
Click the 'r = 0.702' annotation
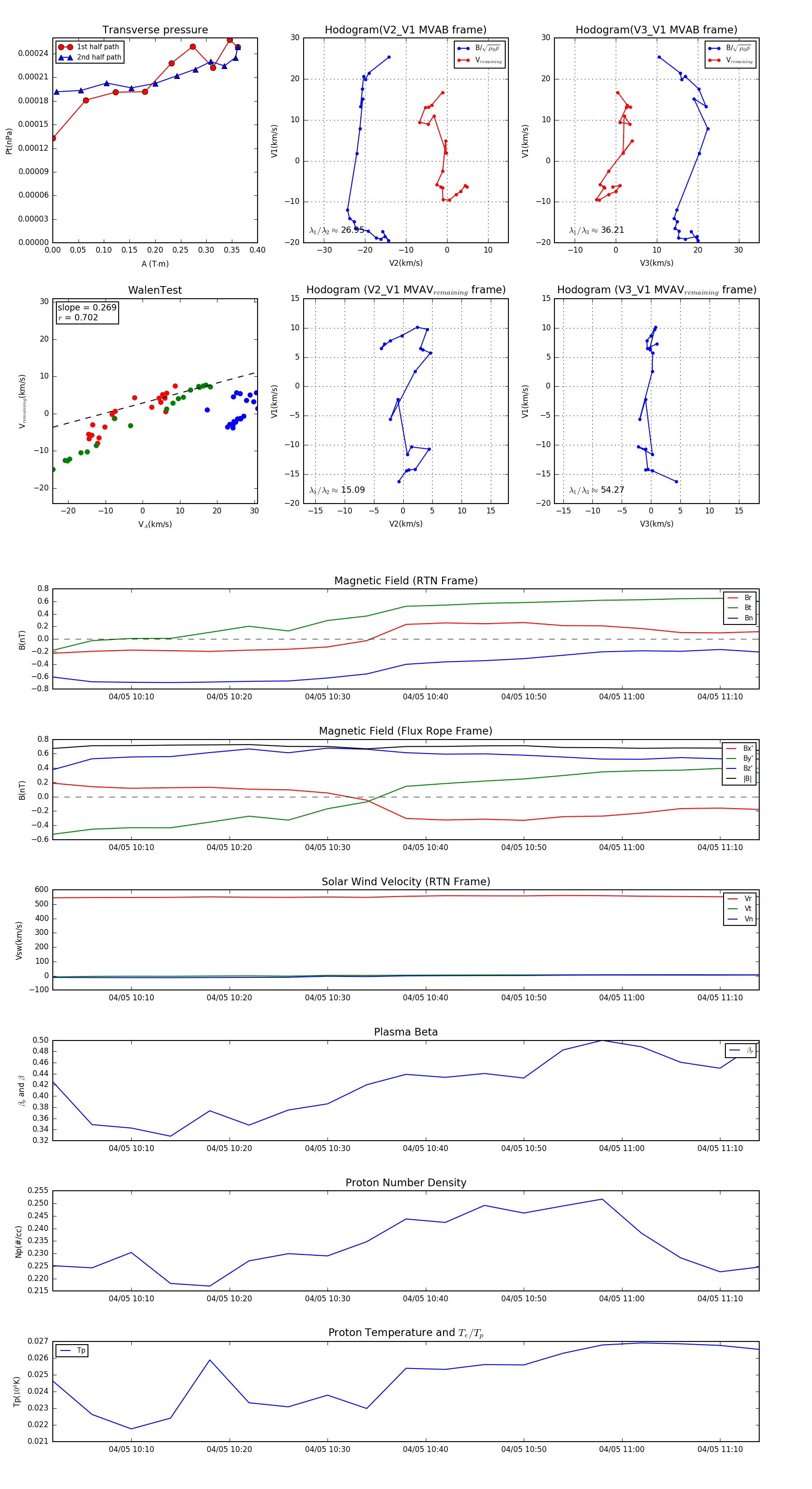click(78, 317)
